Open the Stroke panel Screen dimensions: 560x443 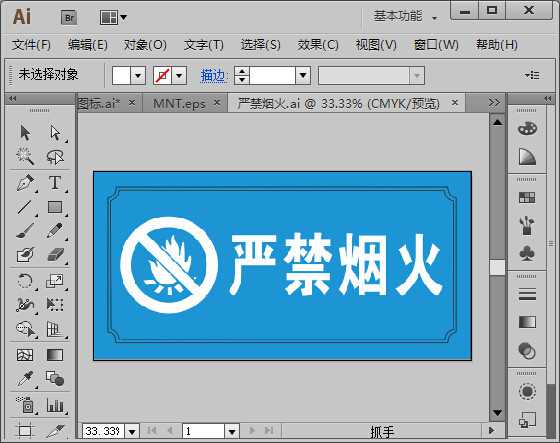[527, 294]
